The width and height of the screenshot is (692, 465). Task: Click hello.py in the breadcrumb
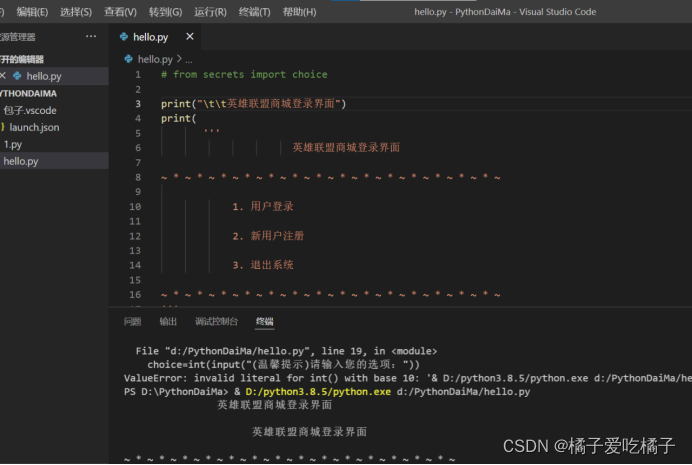(x=155, y=59)
